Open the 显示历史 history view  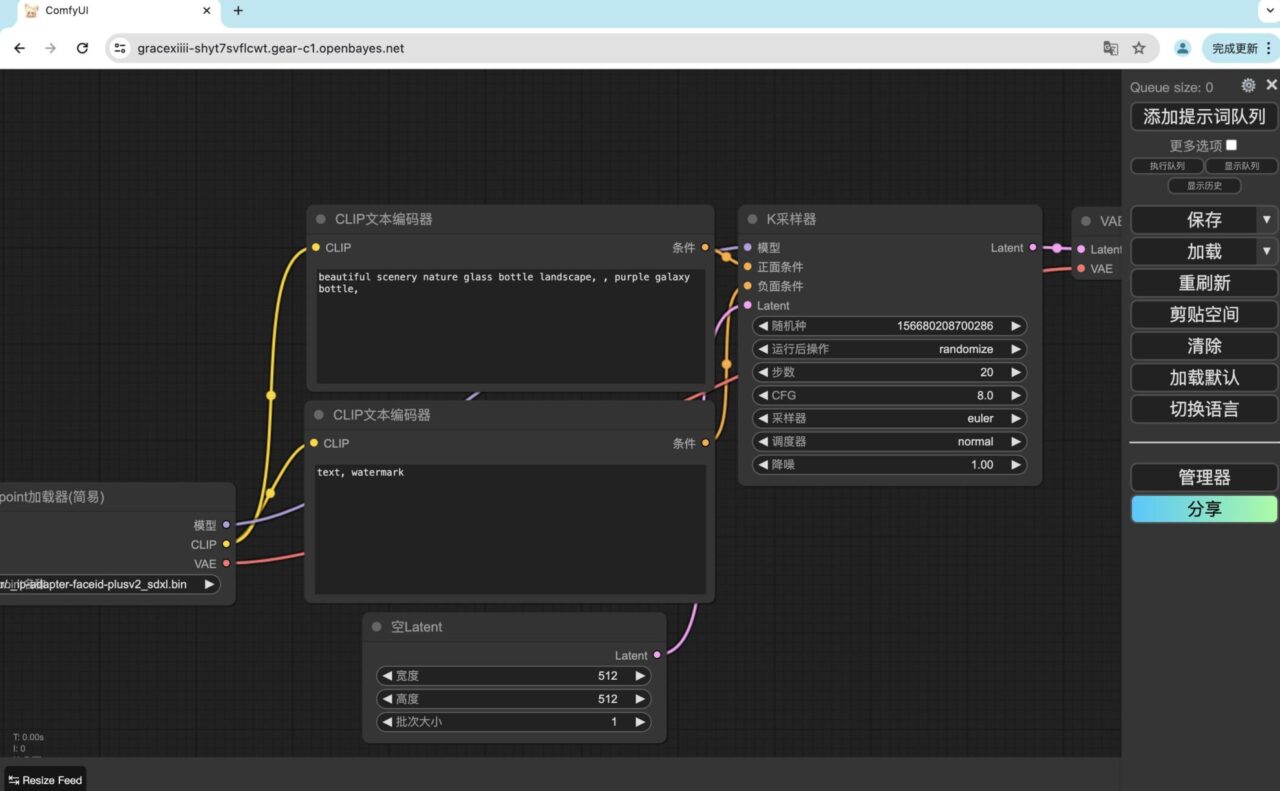(x=1204, y=186)
